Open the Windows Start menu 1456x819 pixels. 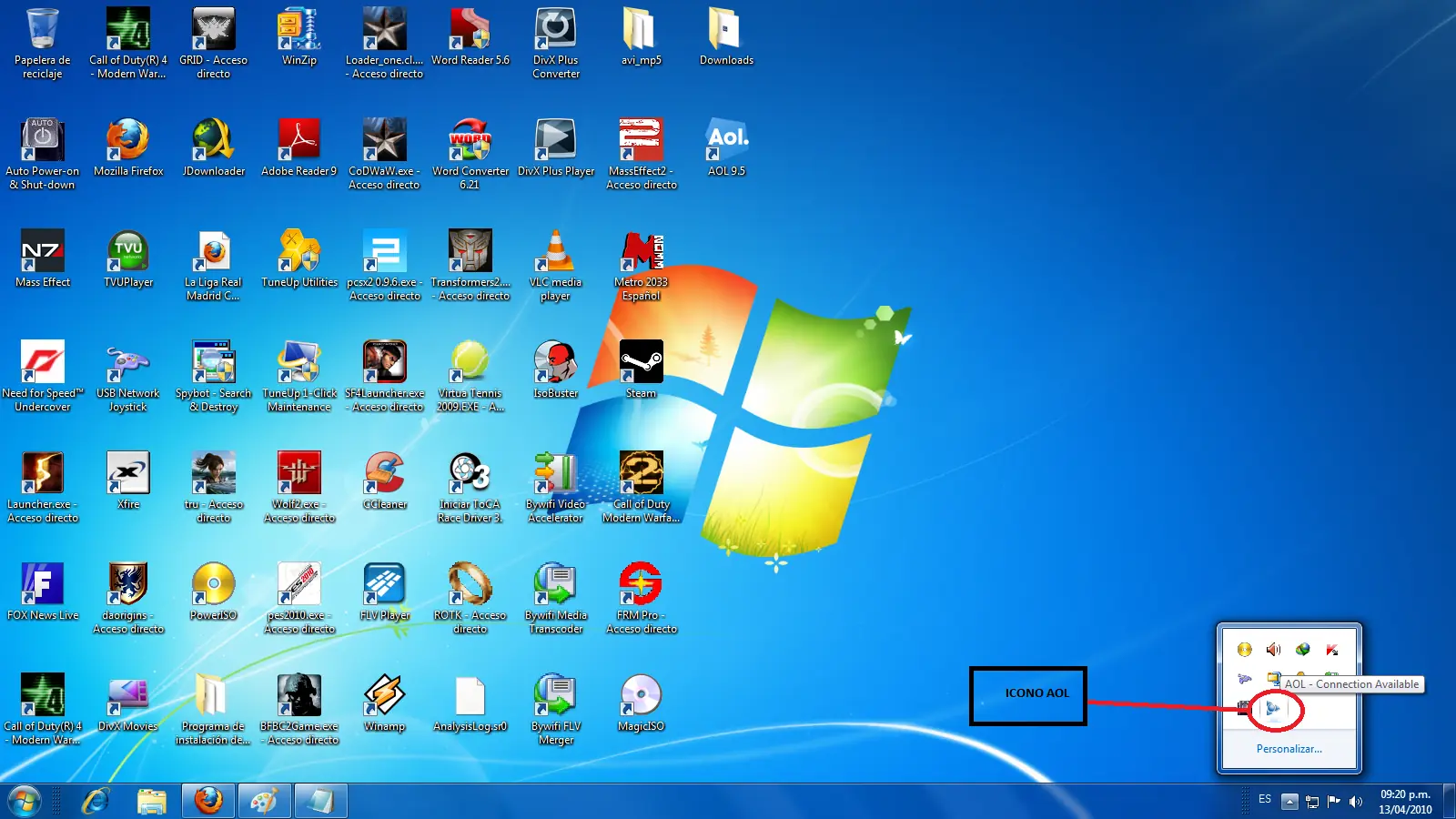pyautogui.click(x=25, y=802)
